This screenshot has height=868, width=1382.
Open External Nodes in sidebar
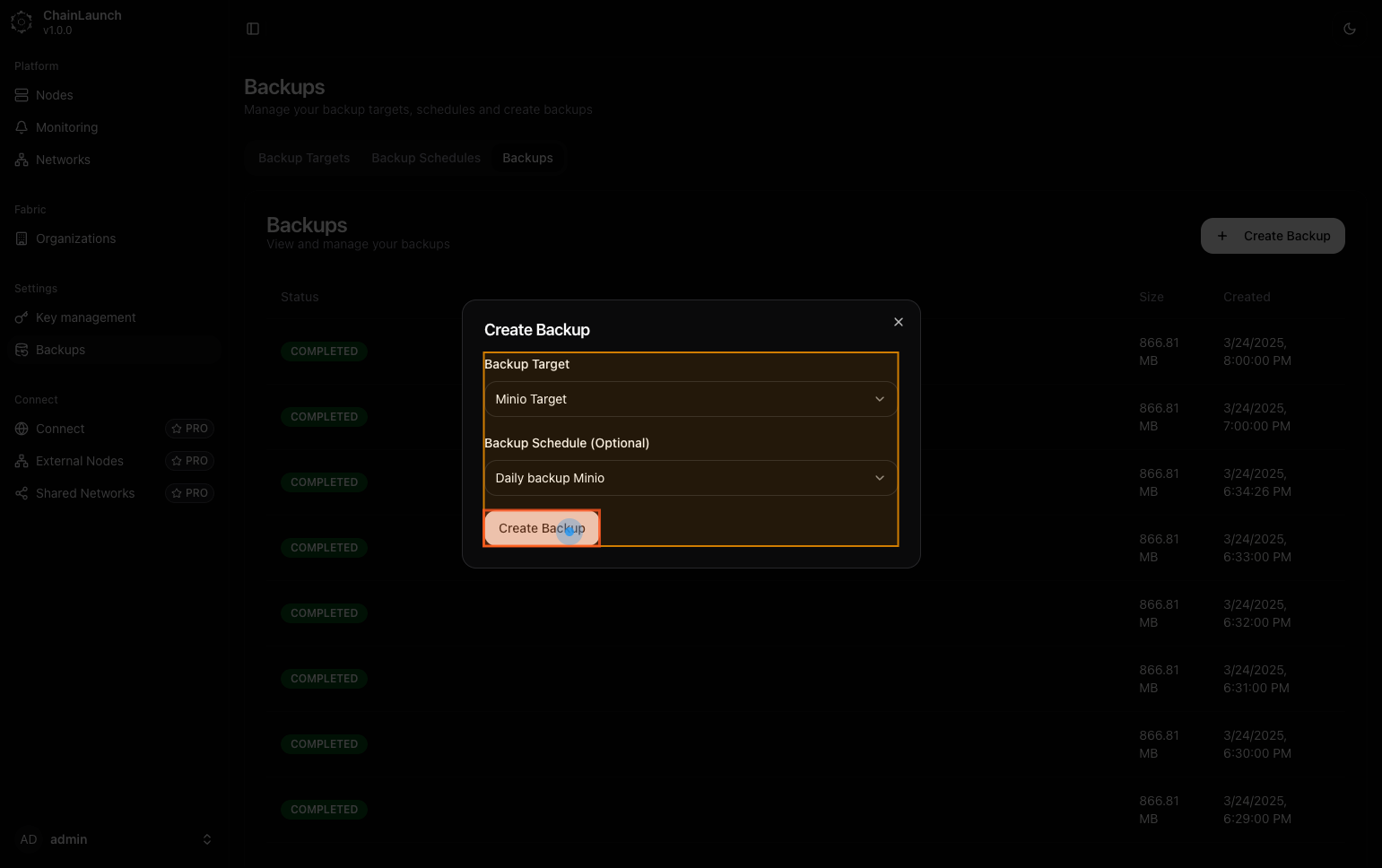tap(79, 461)
